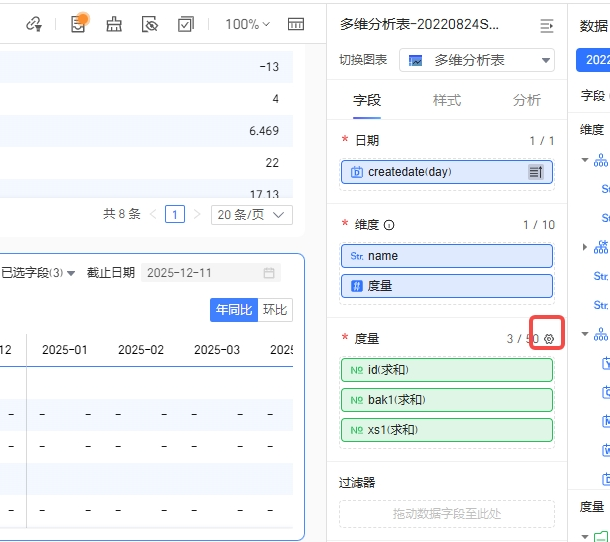The height and width of the screenshot is (542, 610).
Task: Click the info icon next to 维度
Action: tap(389, 225)
